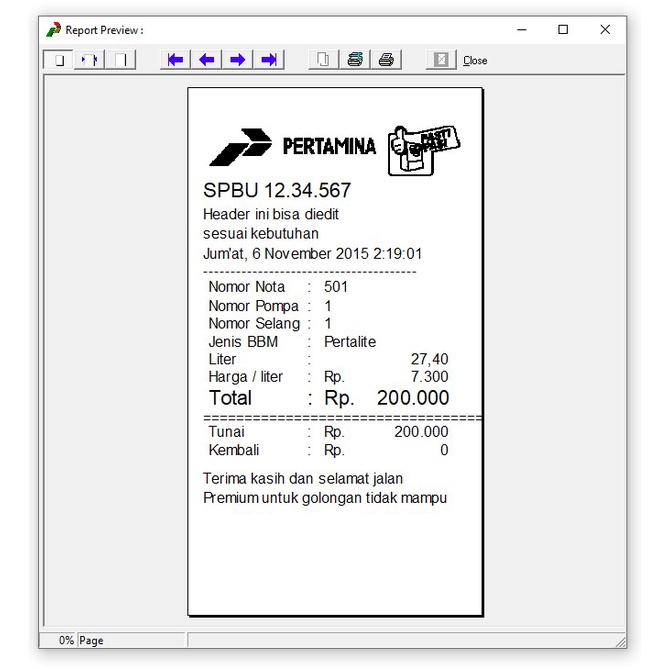Click the 'sesuai kebutuhan' line
669x669 pixels.
coord(261,234)
